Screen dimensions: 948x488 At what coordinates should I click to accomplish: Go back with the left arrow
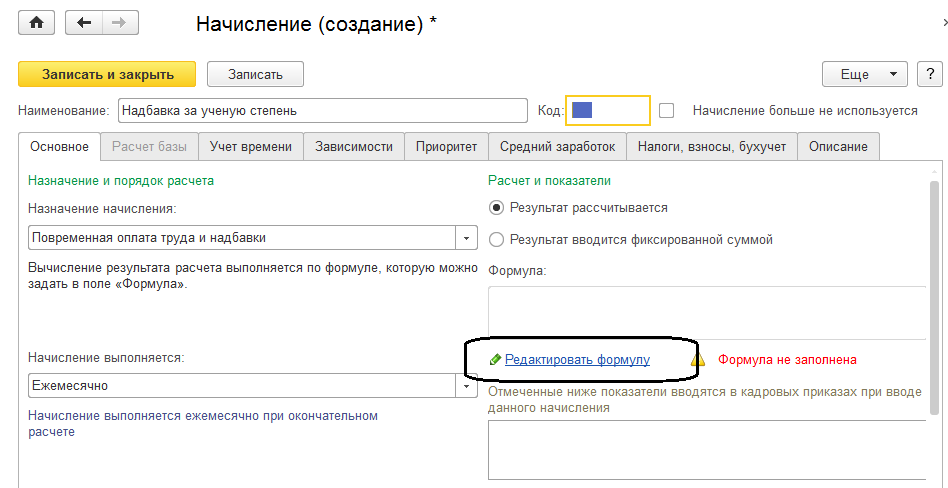click(x=84, y=22)
